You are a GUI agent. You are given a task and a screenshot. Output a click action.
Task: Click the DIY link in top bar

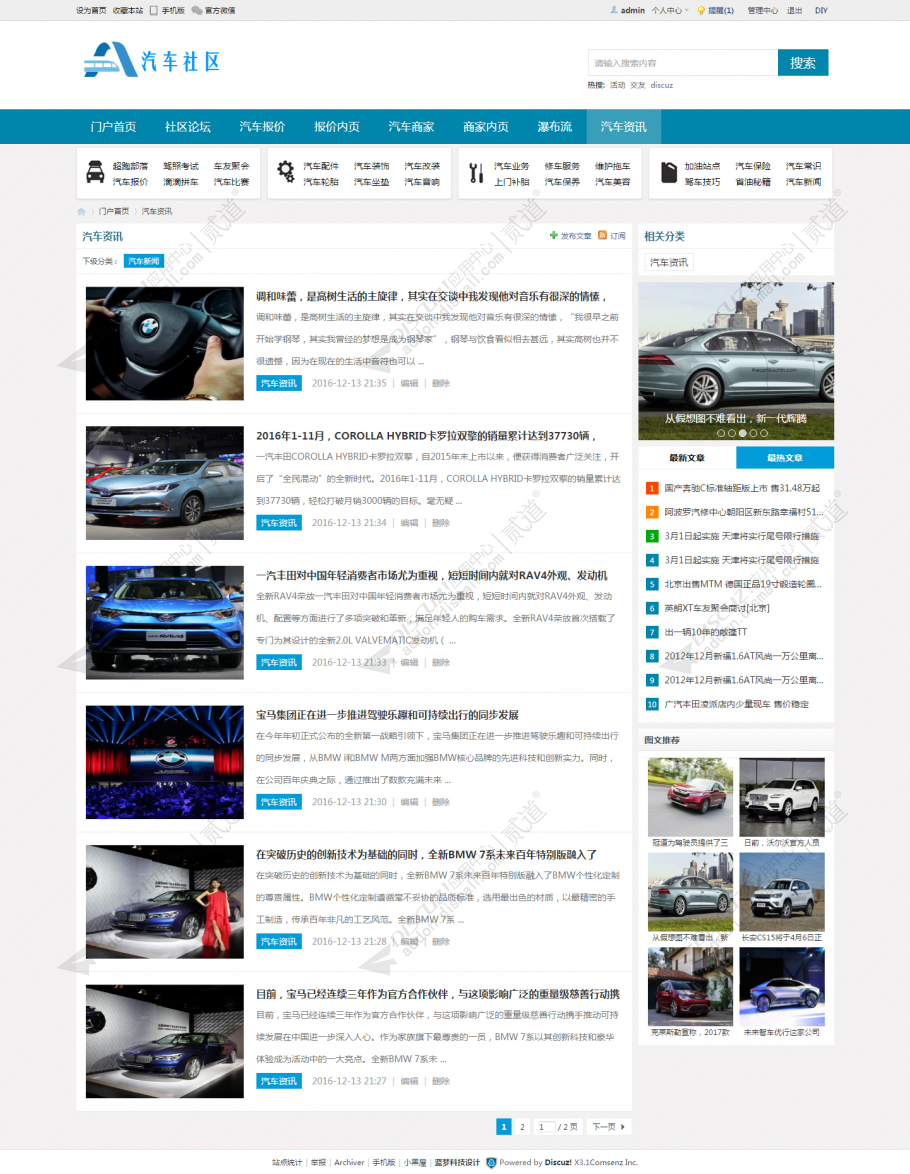click(821, 10)
